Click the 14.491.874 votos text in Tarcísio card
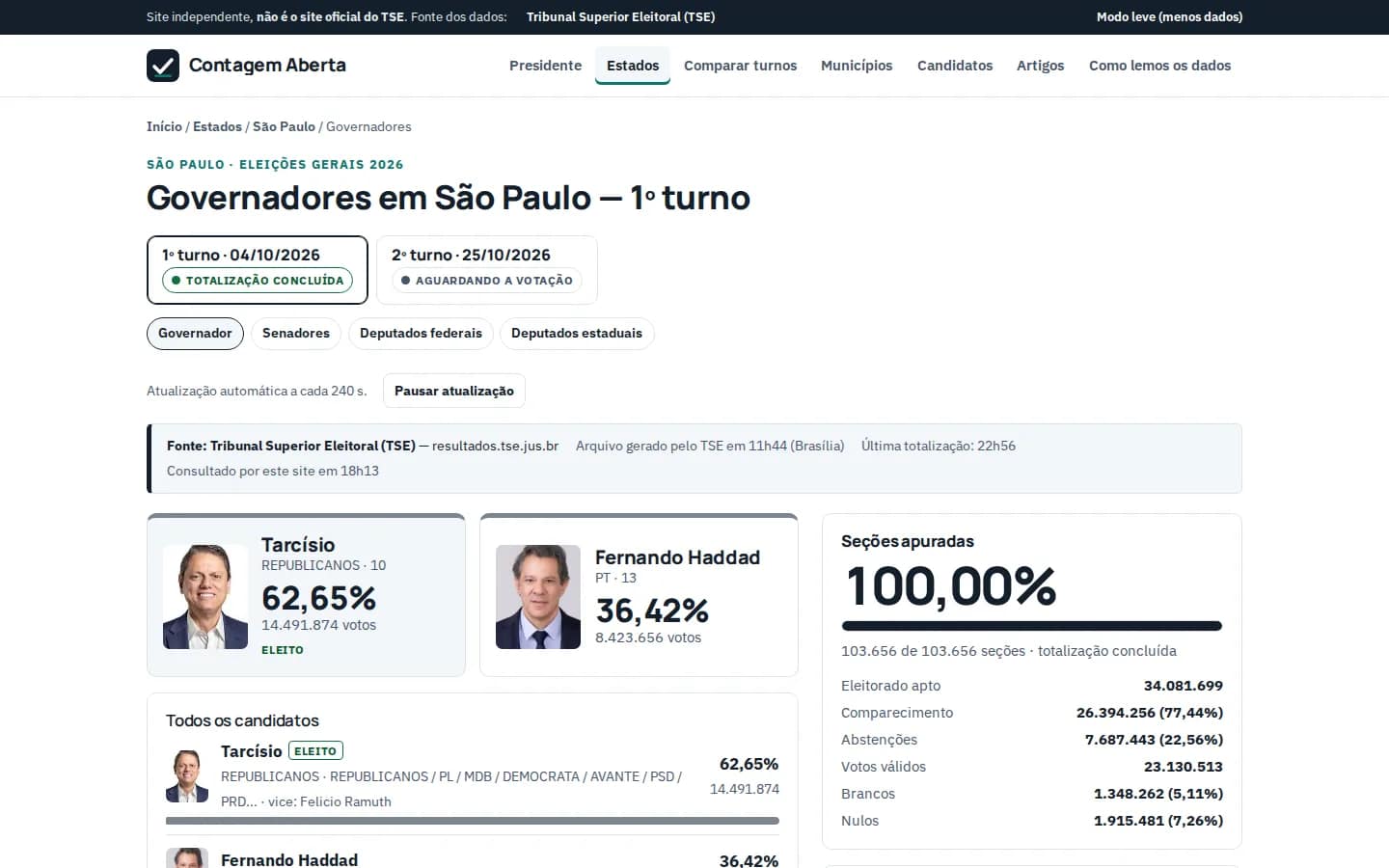The image size is (1389, 868). 319,625
